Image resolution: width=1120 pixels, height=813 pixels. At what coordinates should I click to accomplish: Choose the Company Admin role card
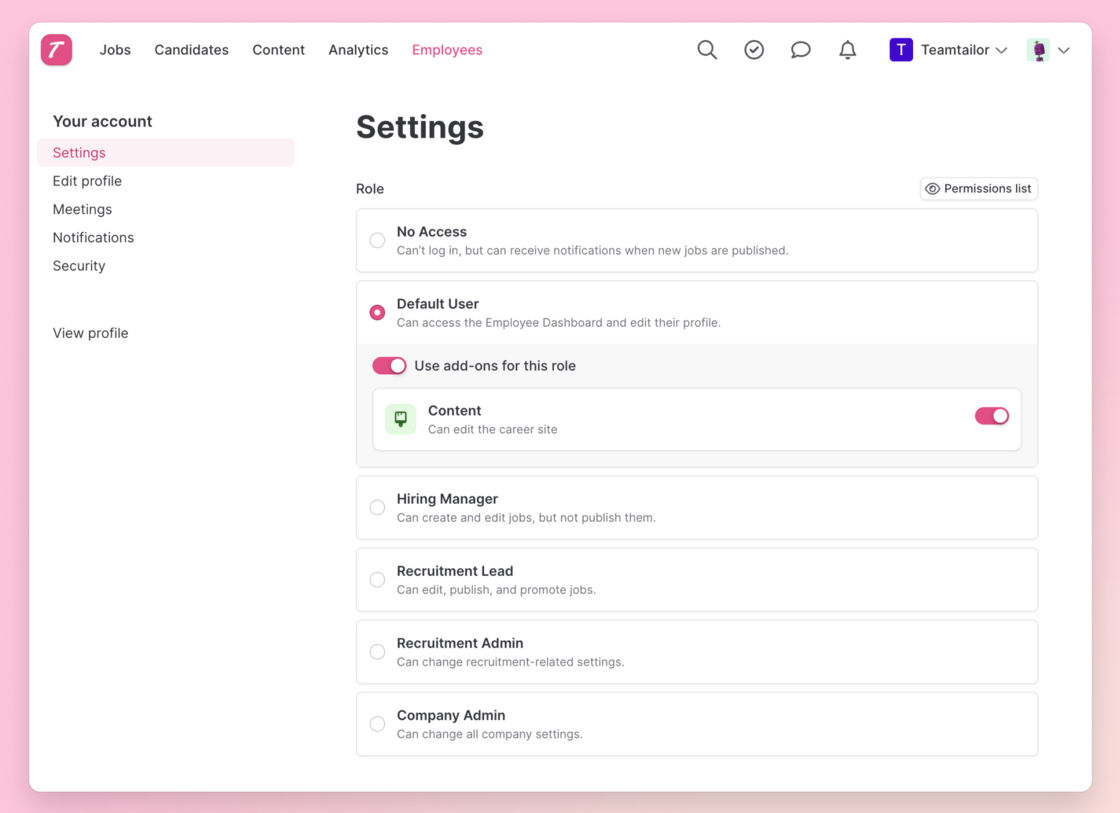[x=696, y=724]
